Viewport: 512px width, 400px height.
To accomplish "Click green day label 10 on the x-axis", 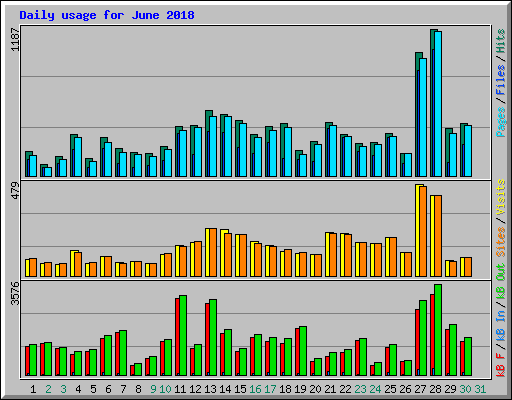I will click(x=165, y=389).
